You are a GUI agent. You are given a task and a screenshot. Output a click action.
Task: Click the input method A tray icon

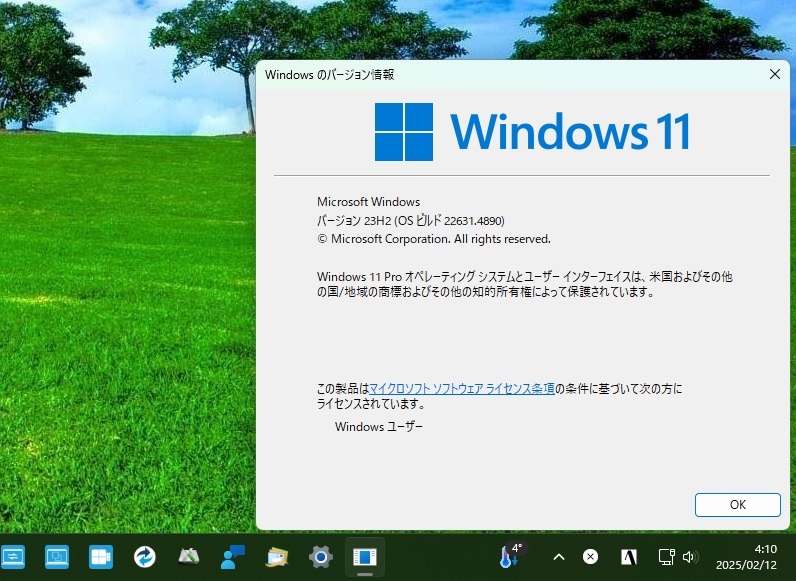629,557
